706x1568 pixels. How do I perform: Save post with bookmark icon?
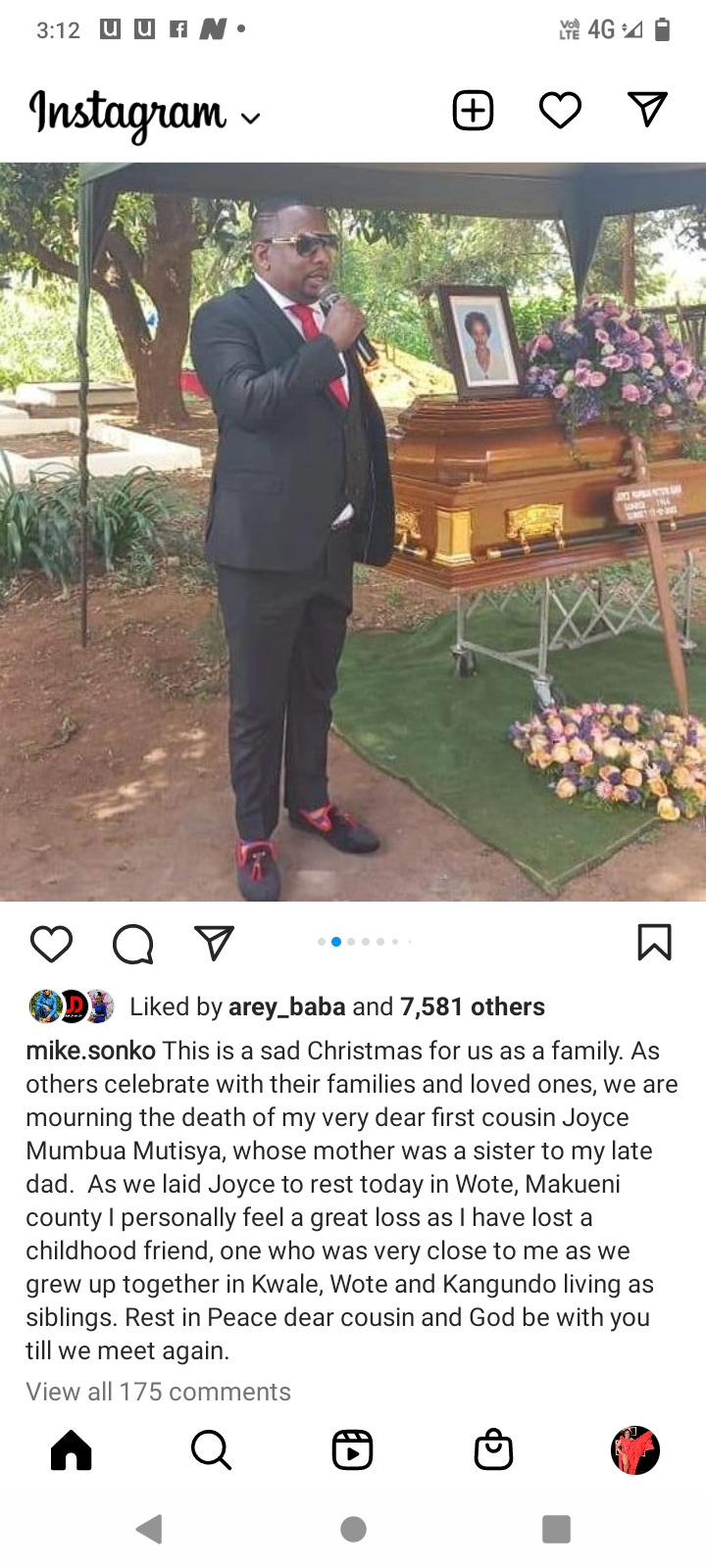click(654, 942)
